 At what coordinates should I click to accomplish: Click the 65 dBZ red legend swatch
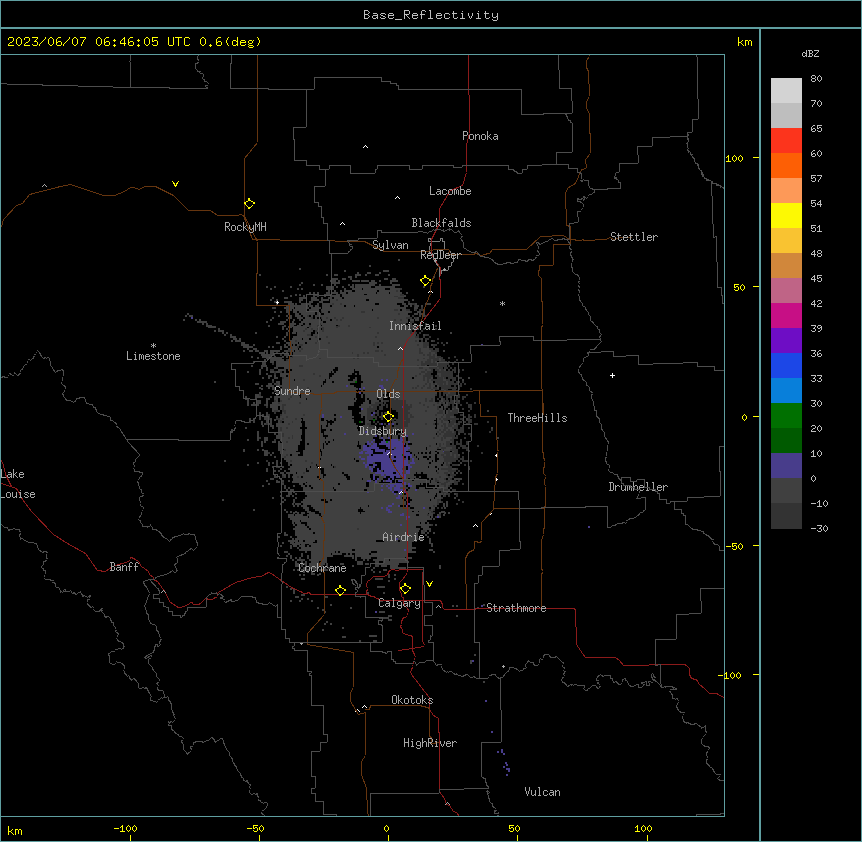[x=786, y=141]
